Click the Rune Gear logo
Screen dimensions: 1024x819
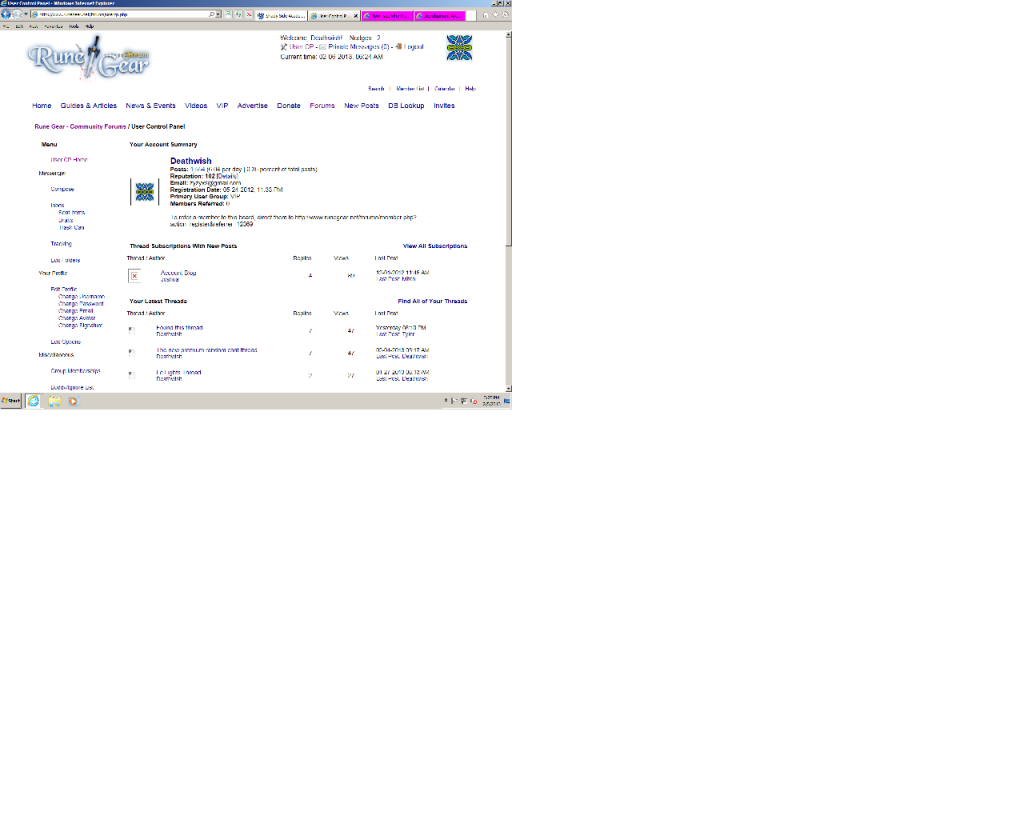[x=89, y=61]
